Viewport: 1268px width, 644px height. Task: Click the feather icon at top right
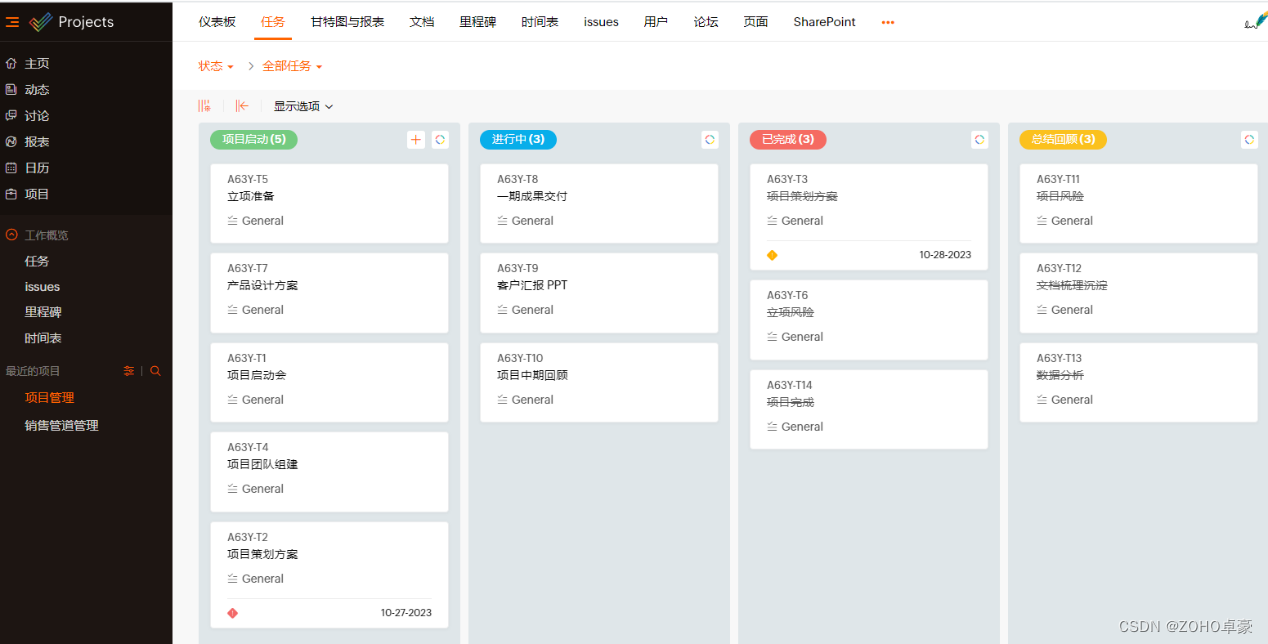click(1256, 21)
